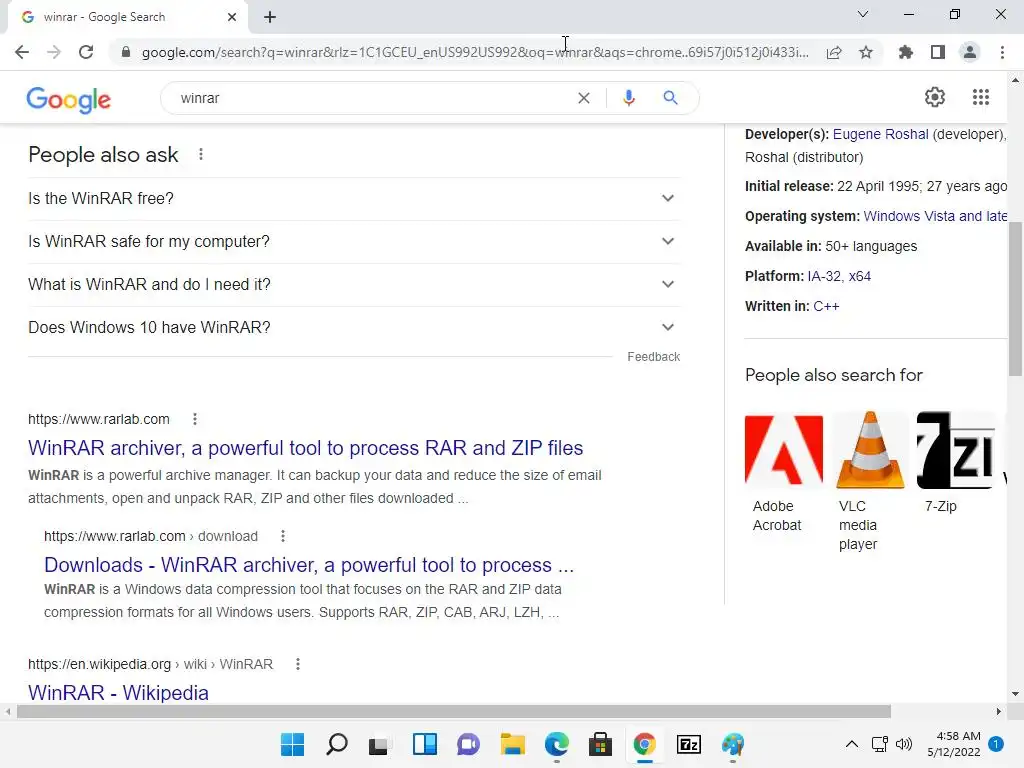The width and height of the screenshot is (1024, 768).
Task: Open WinRAR archiver rarlab result title
Action: [306, 448]
